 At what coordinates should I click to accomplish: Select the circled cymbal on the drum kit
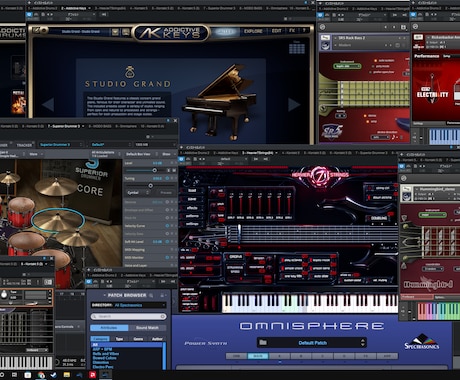click(x=58, y=220)
